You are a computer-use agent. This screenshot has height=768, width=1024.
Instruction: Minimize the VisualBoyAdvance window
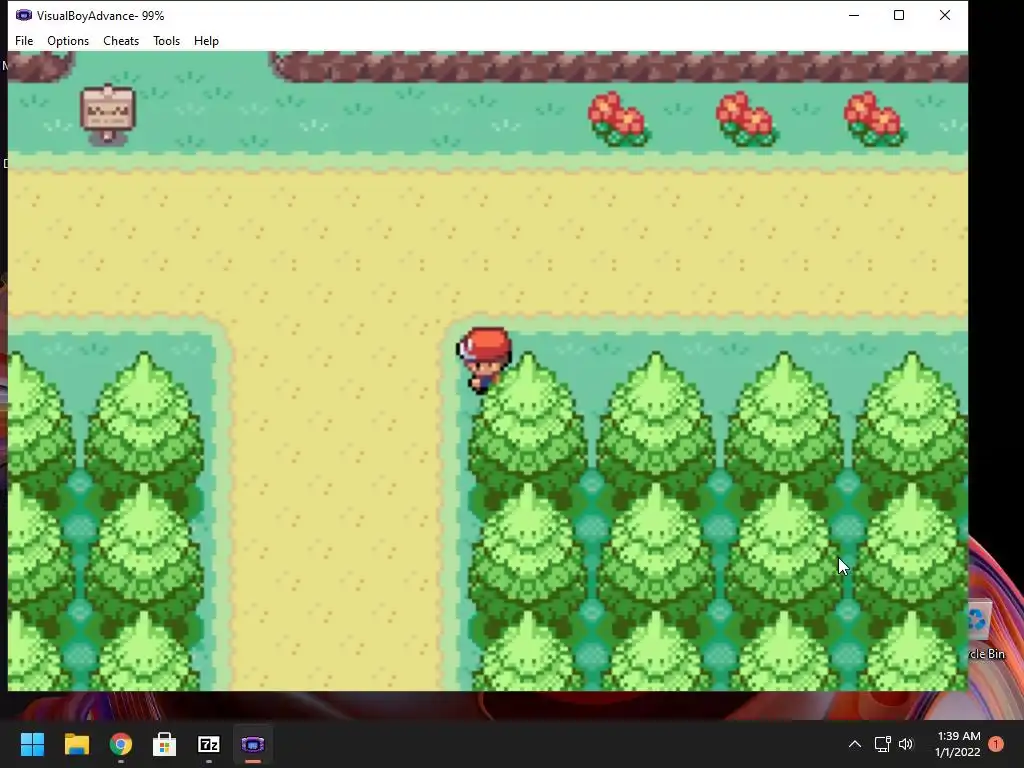point(854,15)
